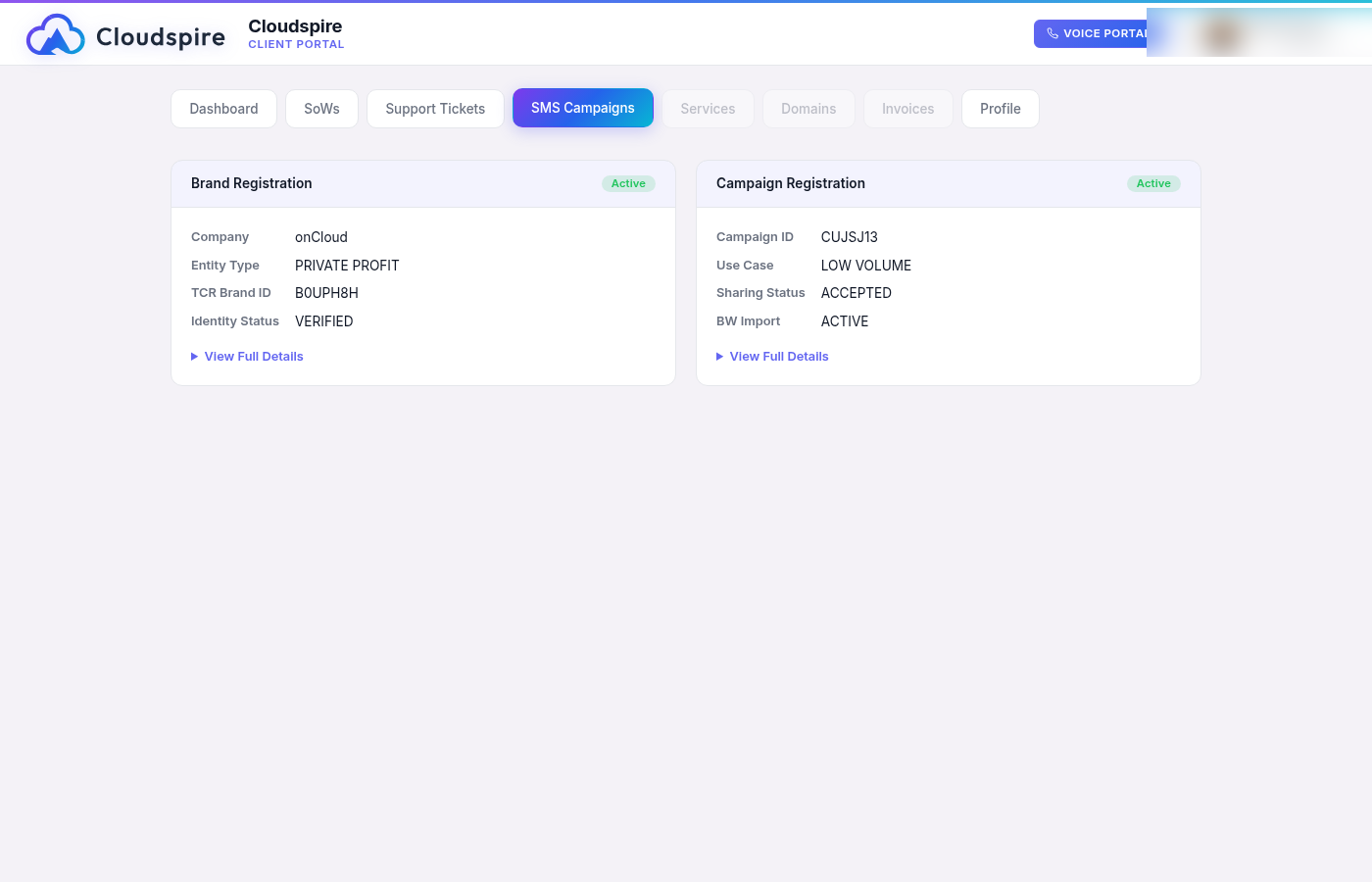Click the ACCEPTED sharing status value
Image resolution: width=1372 pixels, height=882 pixels.
[x=857, y=293]
